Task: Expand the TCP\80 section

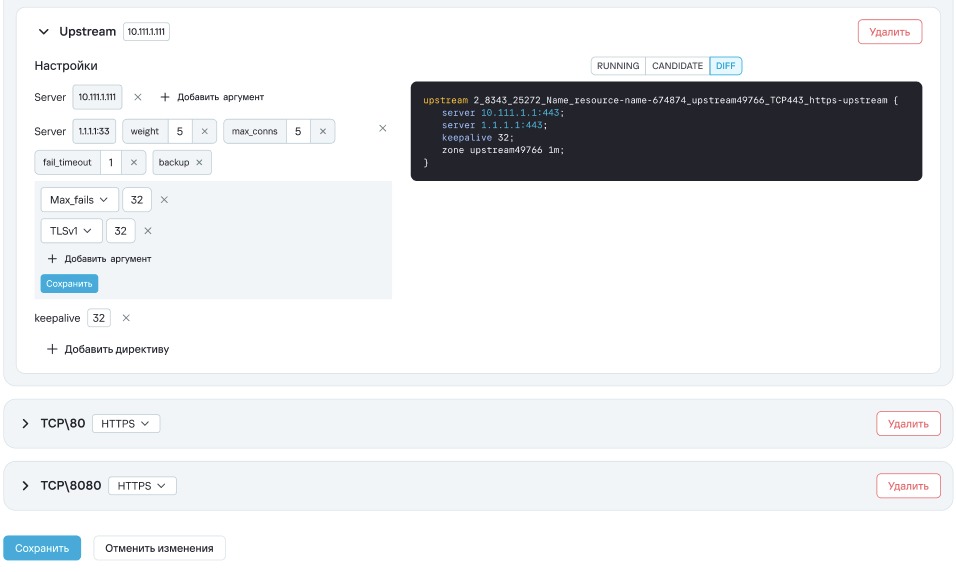Action: pyautogui.click(x=25, y=424)
